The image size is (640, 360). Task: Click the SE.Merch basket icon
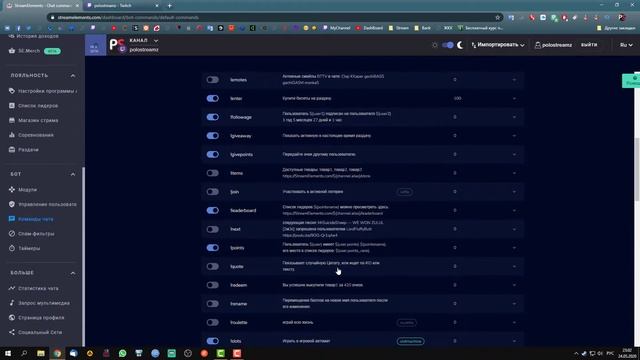[x=12, y=51]
